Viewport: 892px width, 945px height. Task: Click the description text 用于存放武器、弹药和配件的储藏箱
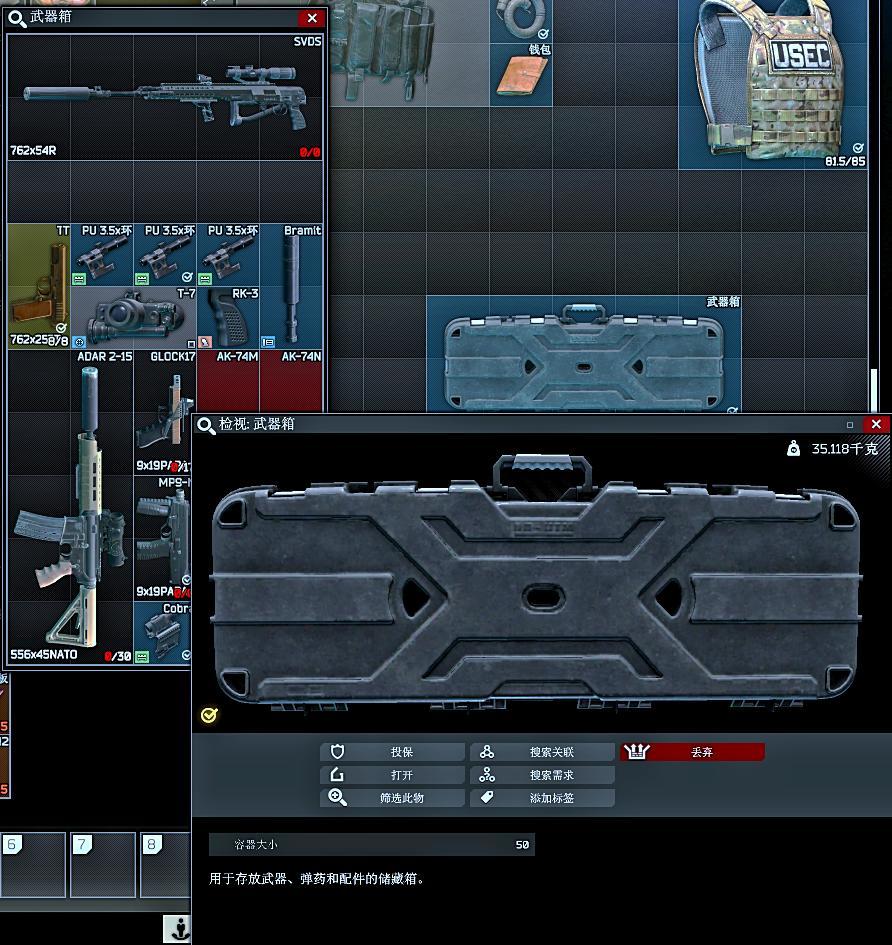click(316, 879)
